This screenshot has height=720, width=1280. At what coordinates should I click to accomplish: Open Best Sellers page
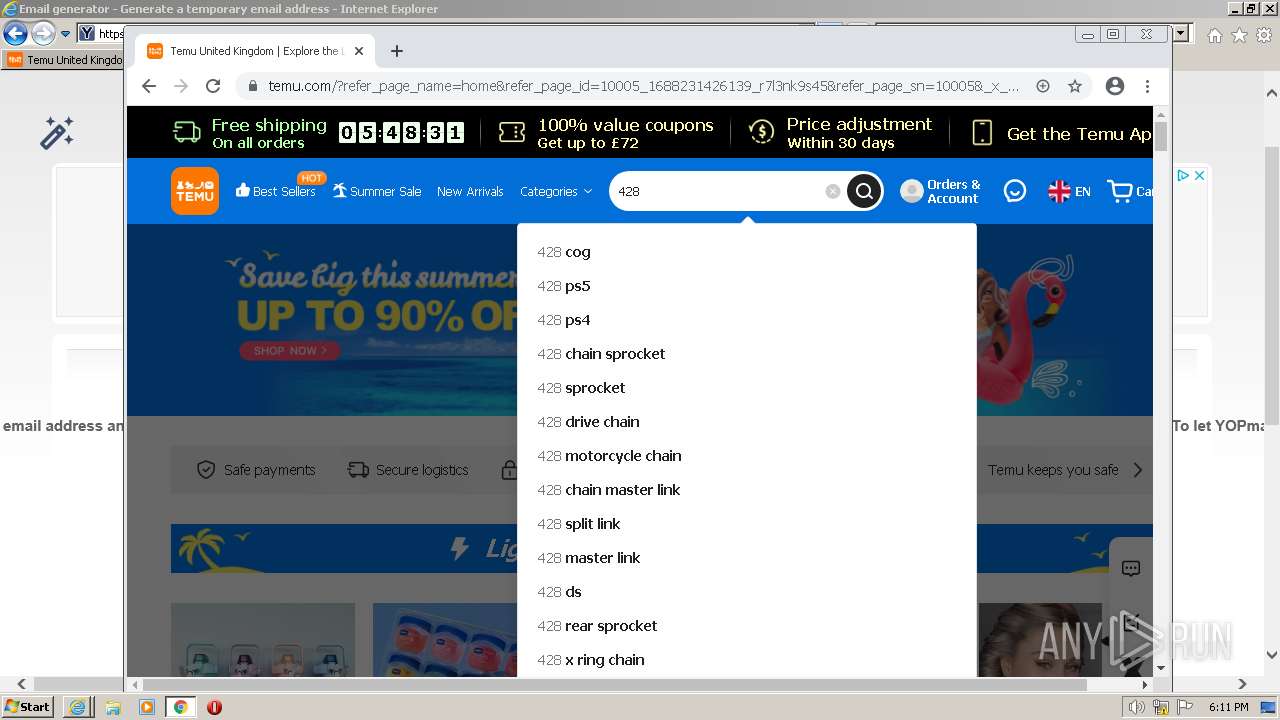(x=276, y=191)
